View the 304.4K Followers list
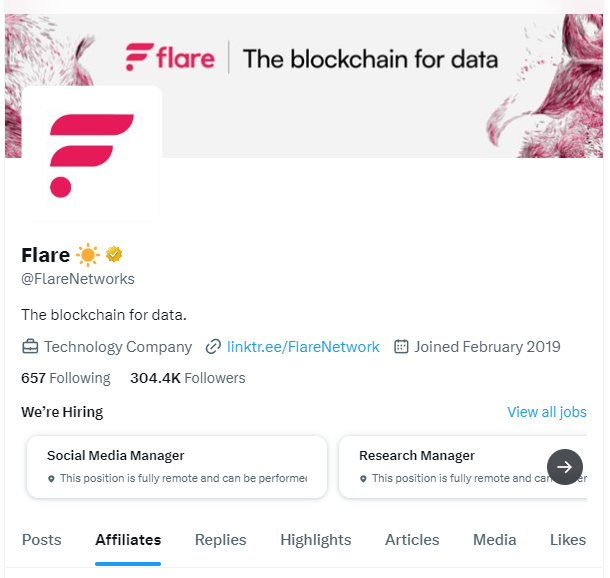 click(x=188, y=378)
